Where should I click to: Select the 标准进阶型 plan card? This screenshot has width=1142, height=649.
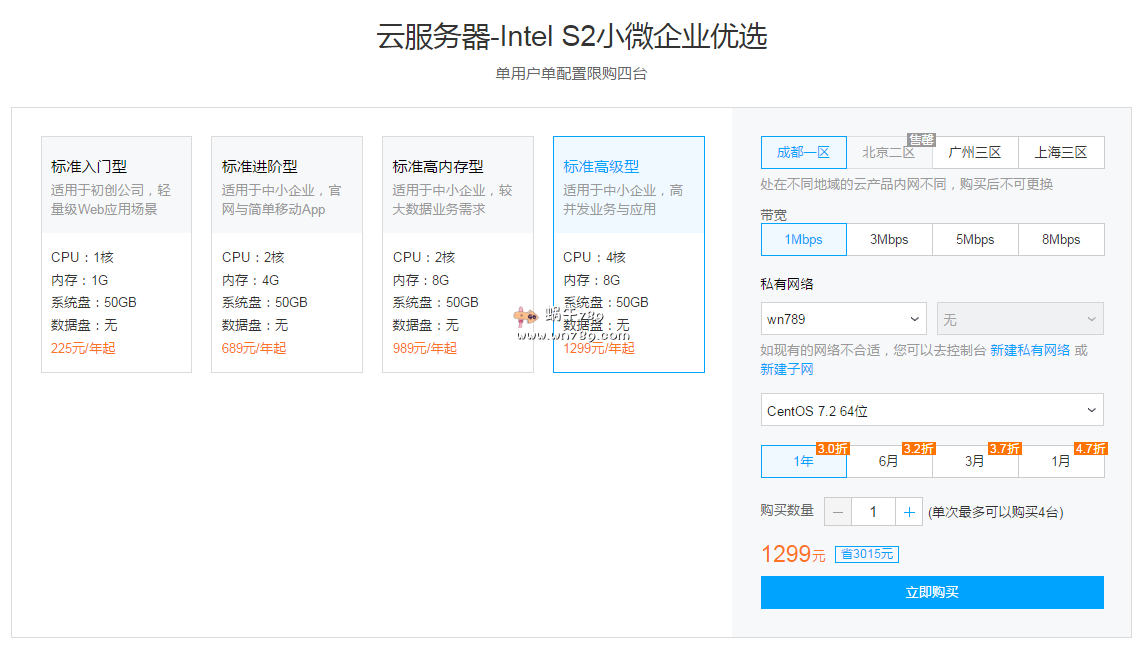click(x=287, y=254)
